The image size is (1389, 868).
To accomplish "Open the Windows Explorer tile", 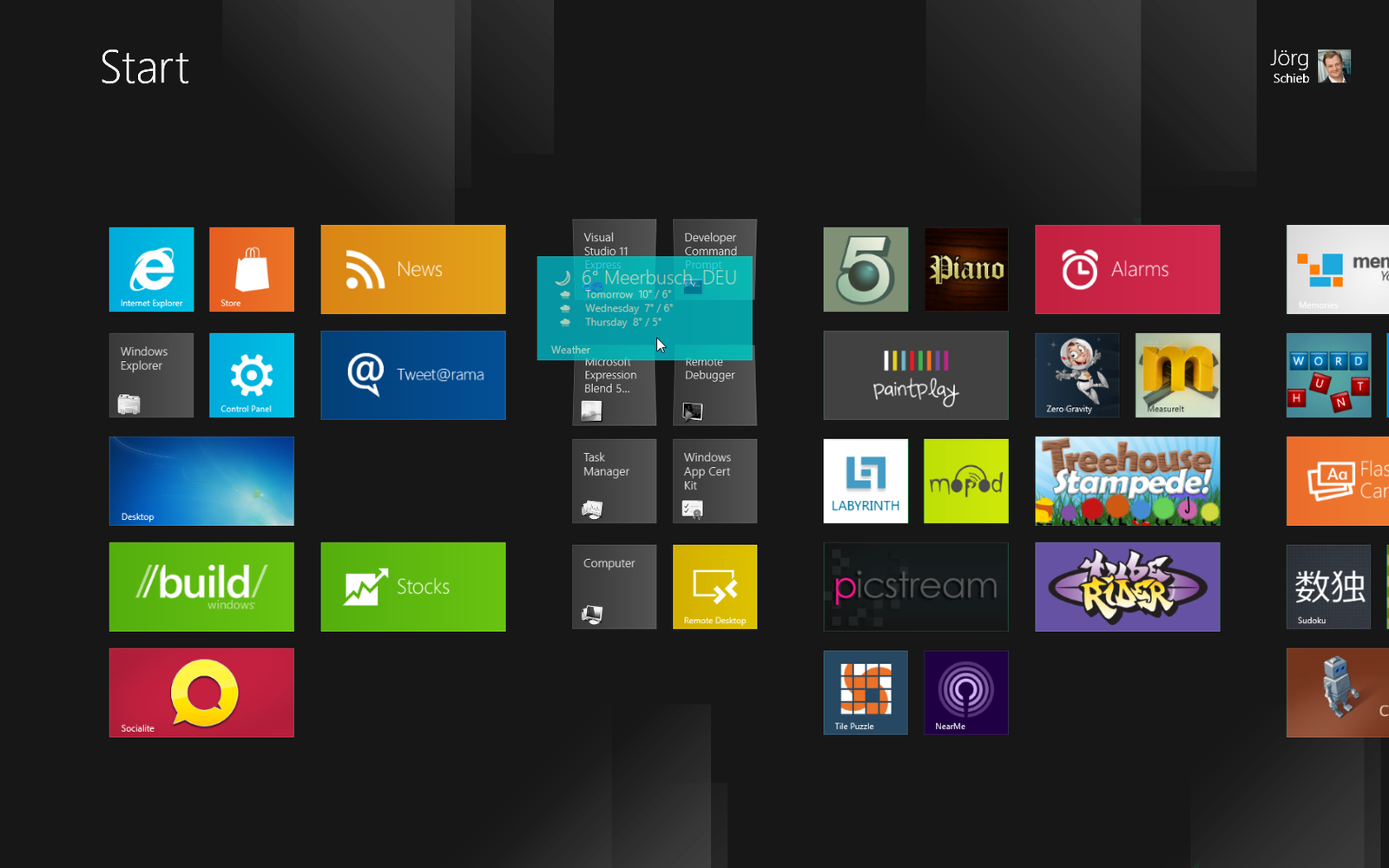I will [x=151, y=375].
